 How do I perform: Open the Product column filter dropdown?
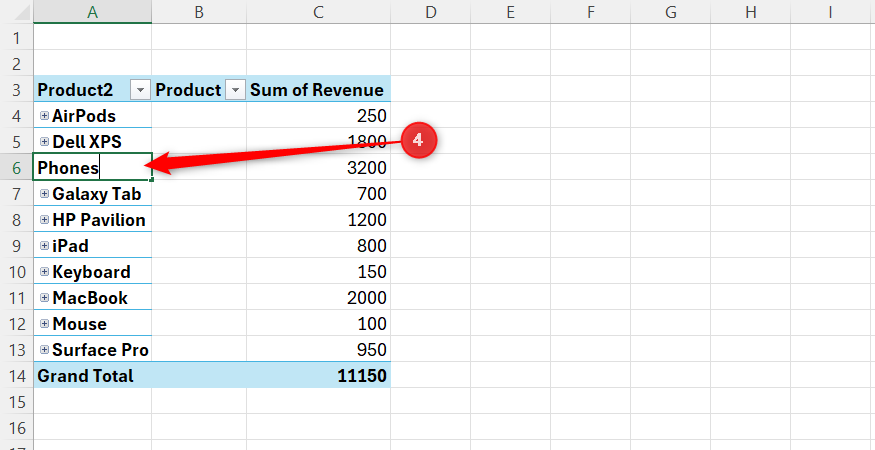pyautogui.click(x=235, y=90)
